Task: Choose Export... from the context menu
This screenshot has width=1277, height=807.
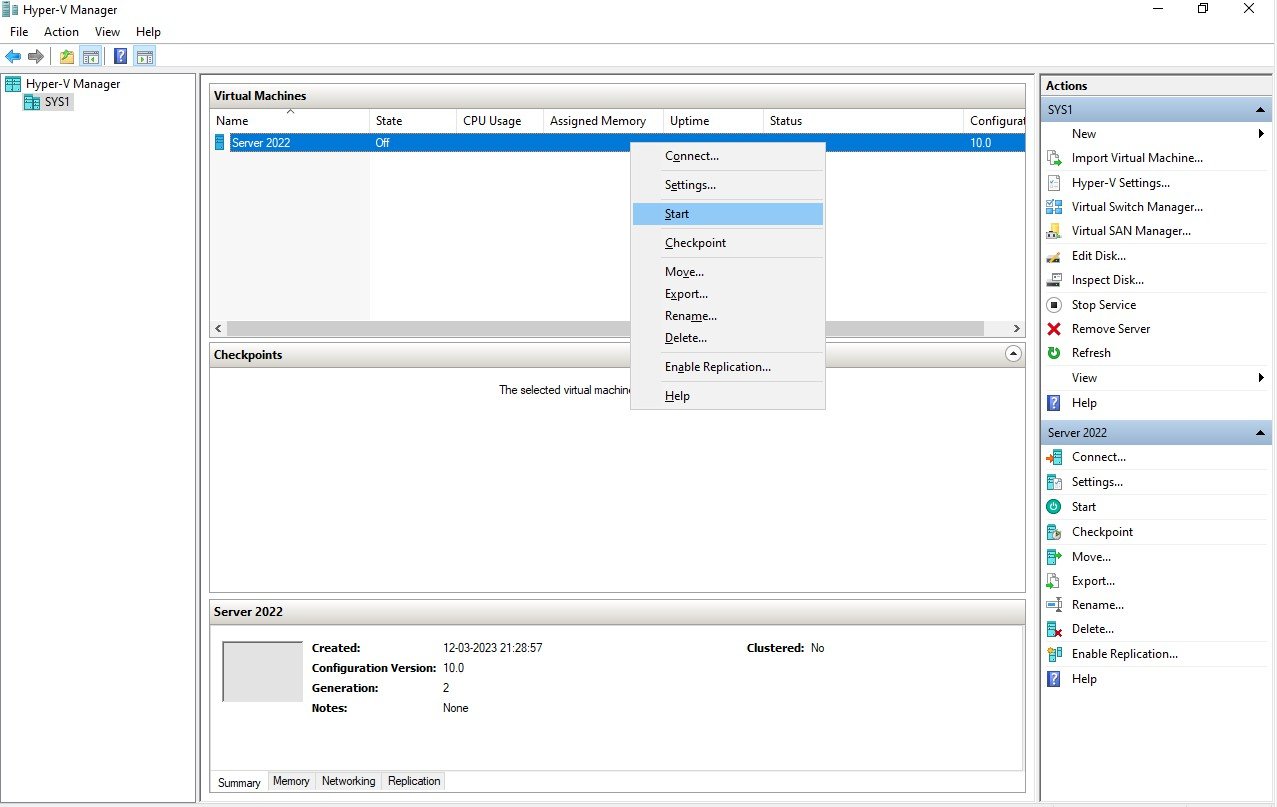Action: click(x=728, y=294)
